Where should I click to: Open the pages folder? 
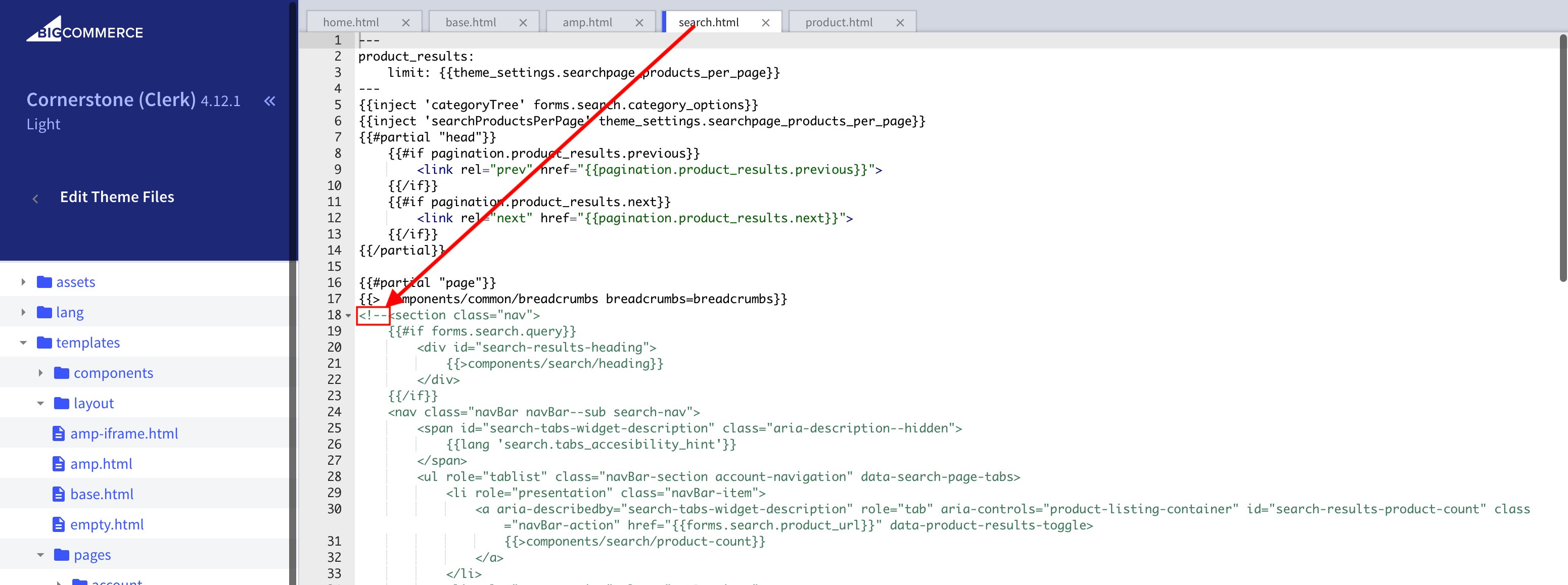coord(92,555)
